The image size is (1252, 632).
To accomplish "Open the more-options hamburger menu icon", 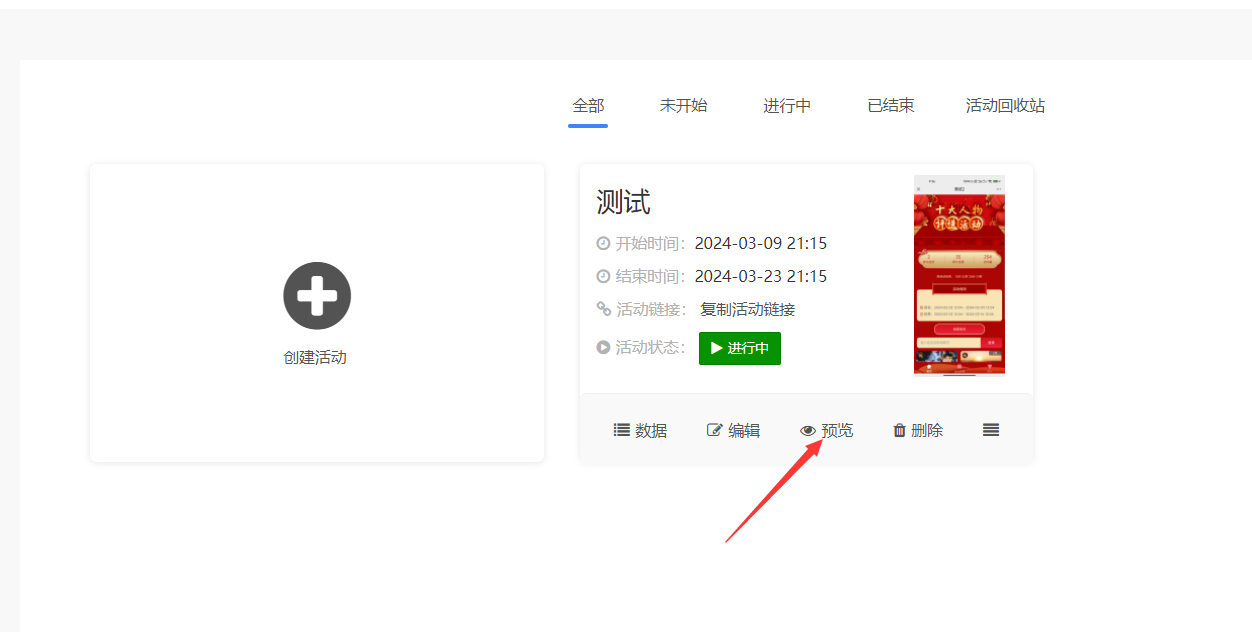I will coord(991,430).
